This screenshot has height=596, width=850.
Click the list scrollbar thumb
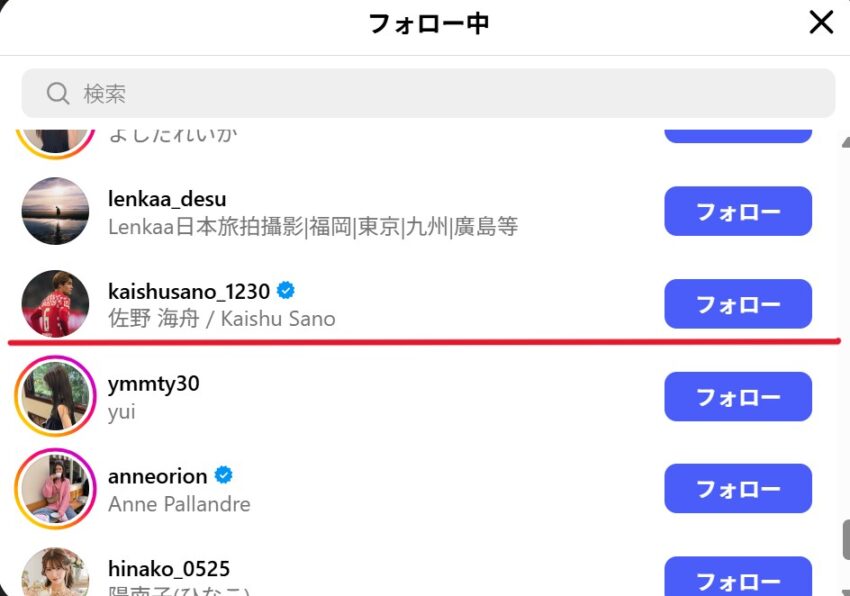(x=846, y=540)
